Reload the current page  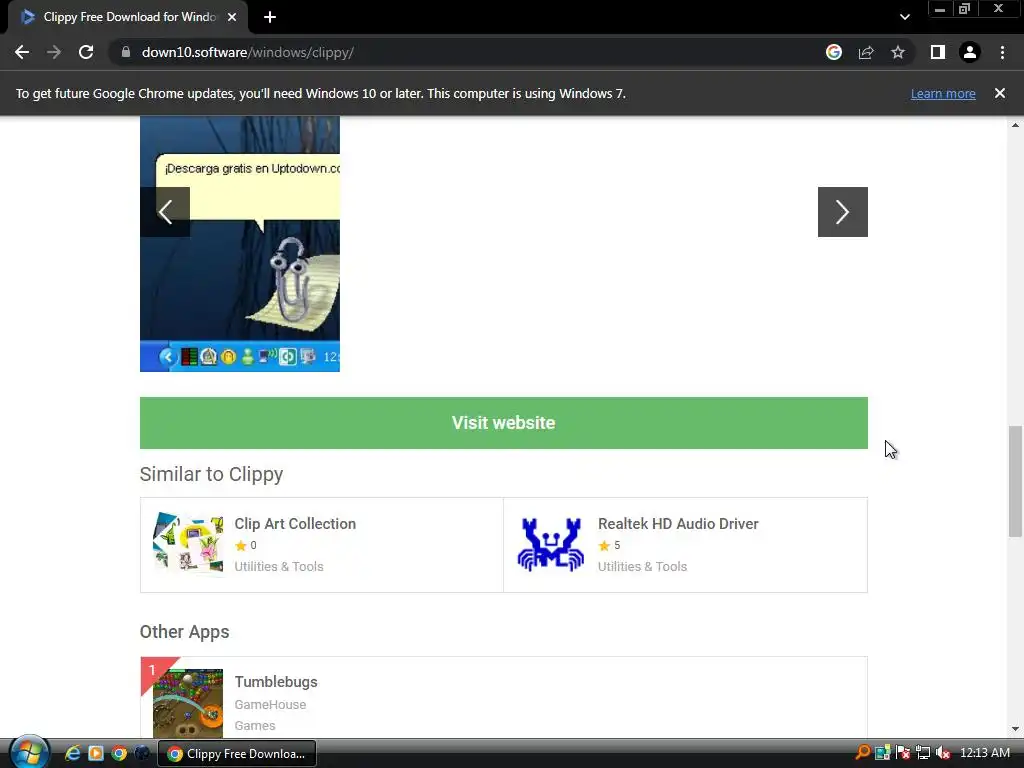pyautogui.click(x=86, y=52)
